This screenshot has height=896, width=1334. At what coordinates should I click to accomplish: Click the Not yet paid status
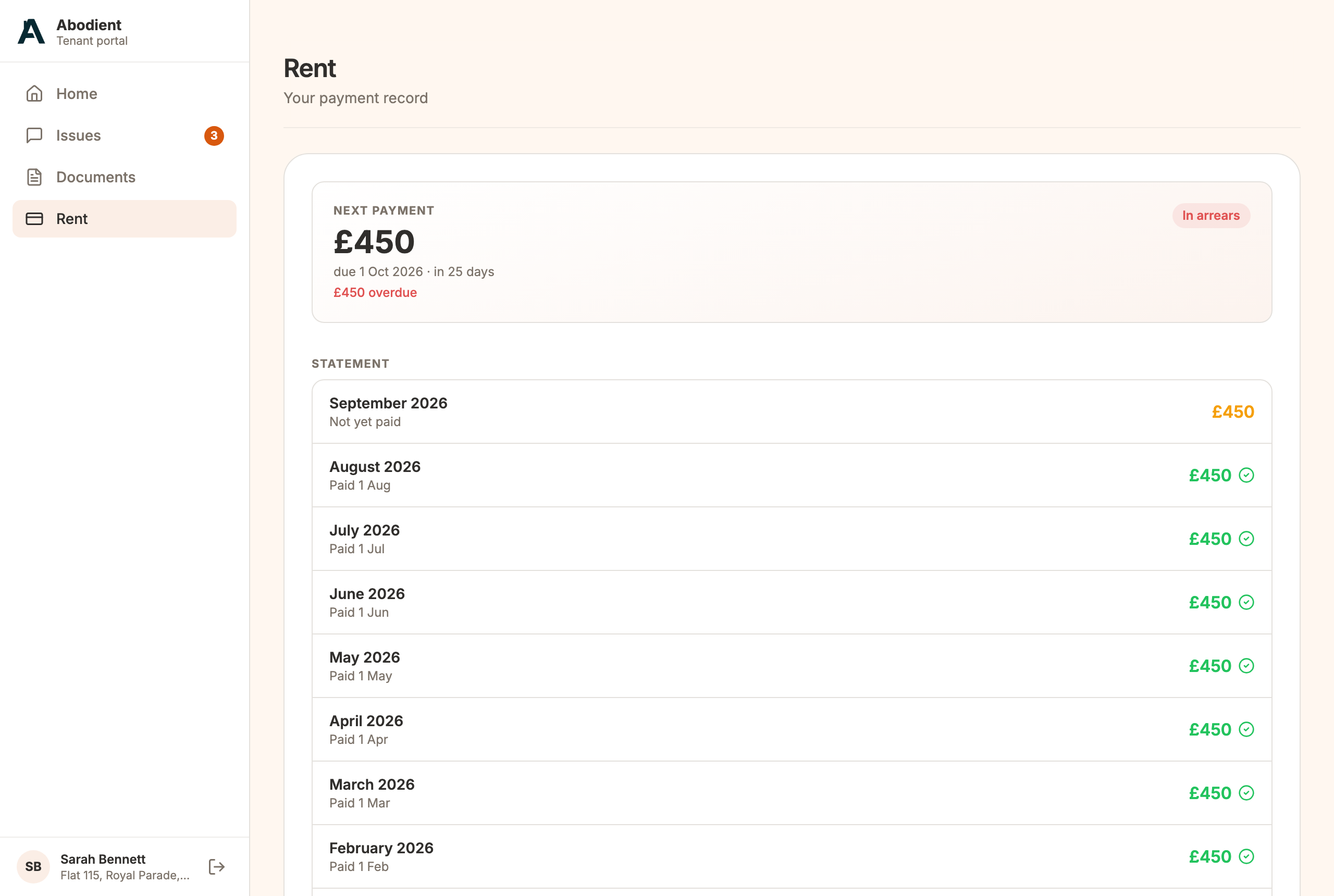[x=365, y=422]
